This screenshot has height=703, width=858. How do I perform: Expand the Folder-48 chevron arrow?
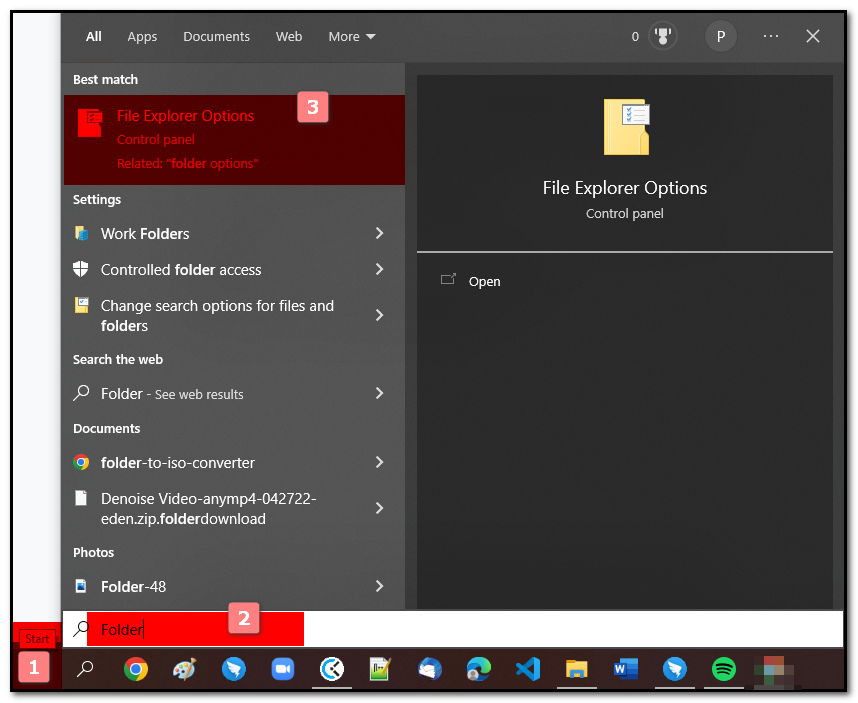[380, 586]
